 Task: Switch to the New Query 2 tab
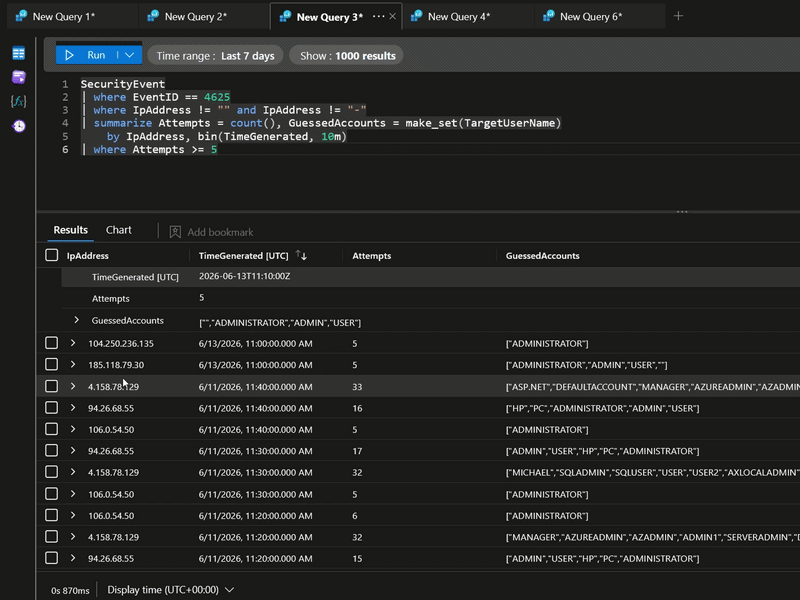coord(204,16)
